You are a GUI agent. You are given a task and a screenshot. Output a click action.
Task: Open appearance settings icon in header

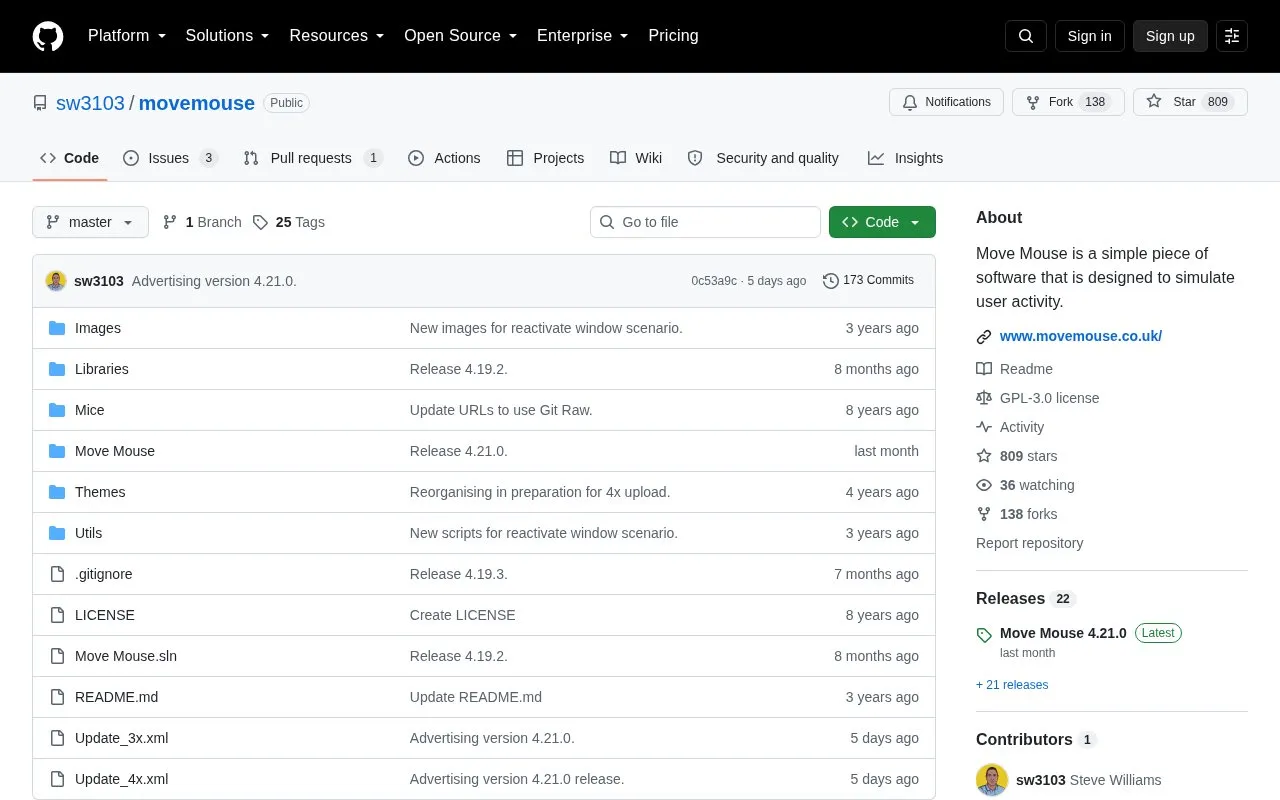(x=1232, y=36)
